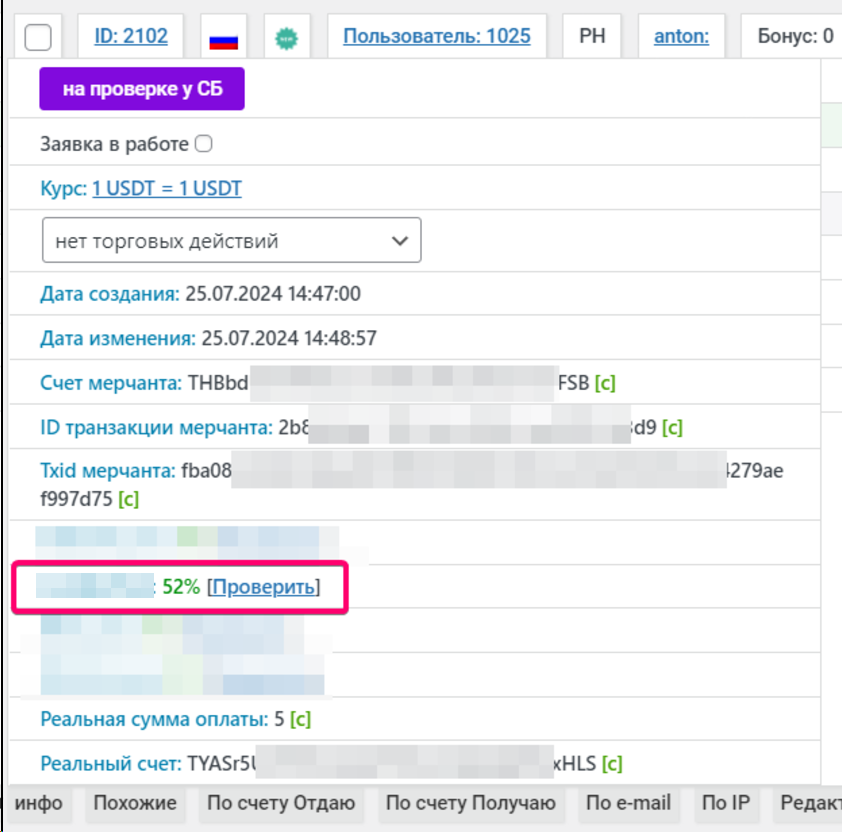Open the '1 USDT = 1 USDT' rate link
This screenshot has width=842, height=832.
pos(166,188)
